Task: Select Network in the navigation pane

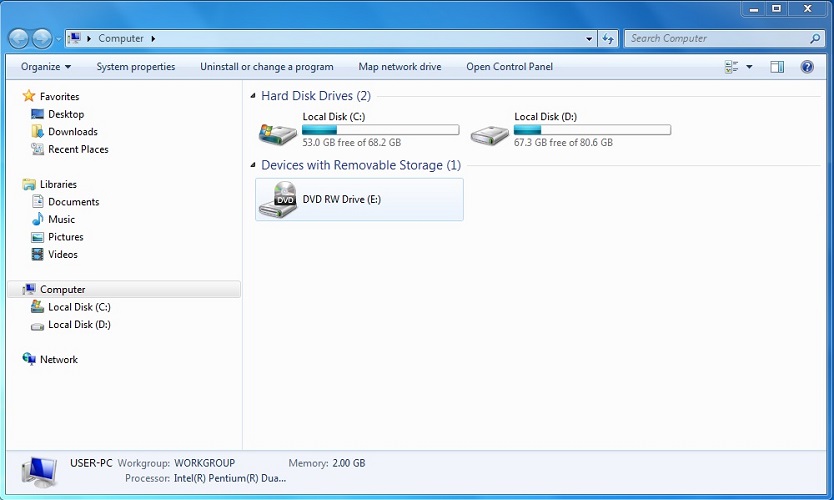Action: tap(59, 360)
